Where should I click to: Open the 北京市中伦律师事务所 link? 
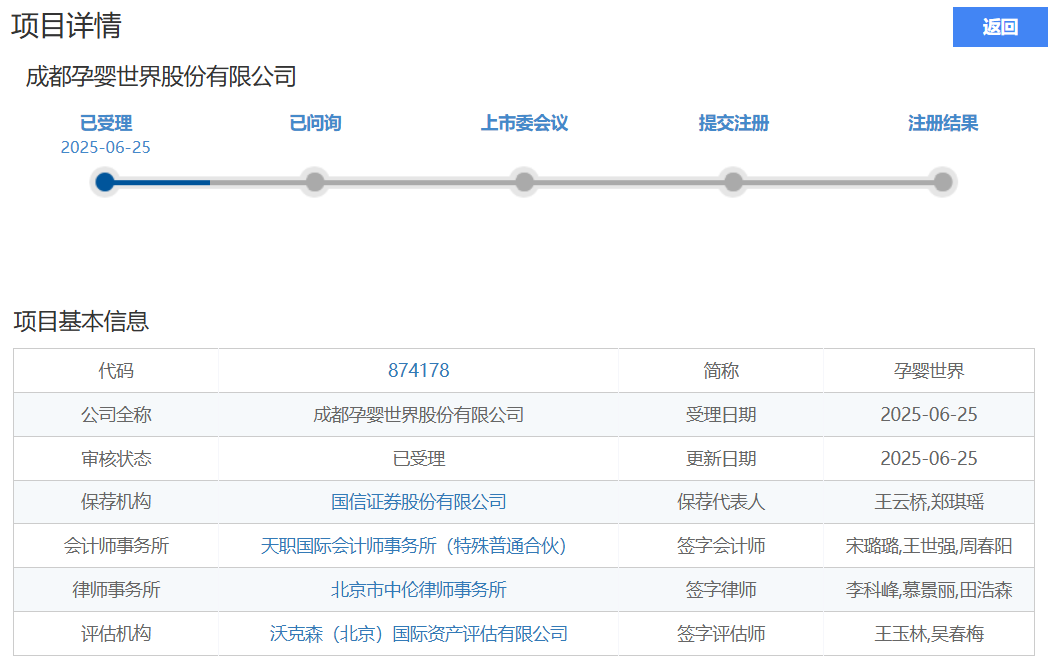click(x=418, y=590)
